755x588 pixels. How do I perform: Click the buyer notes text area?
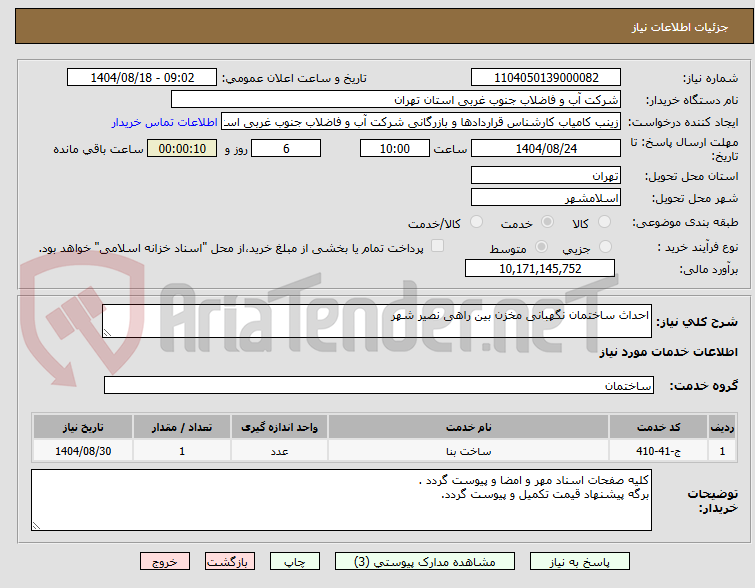pos(341,500)
